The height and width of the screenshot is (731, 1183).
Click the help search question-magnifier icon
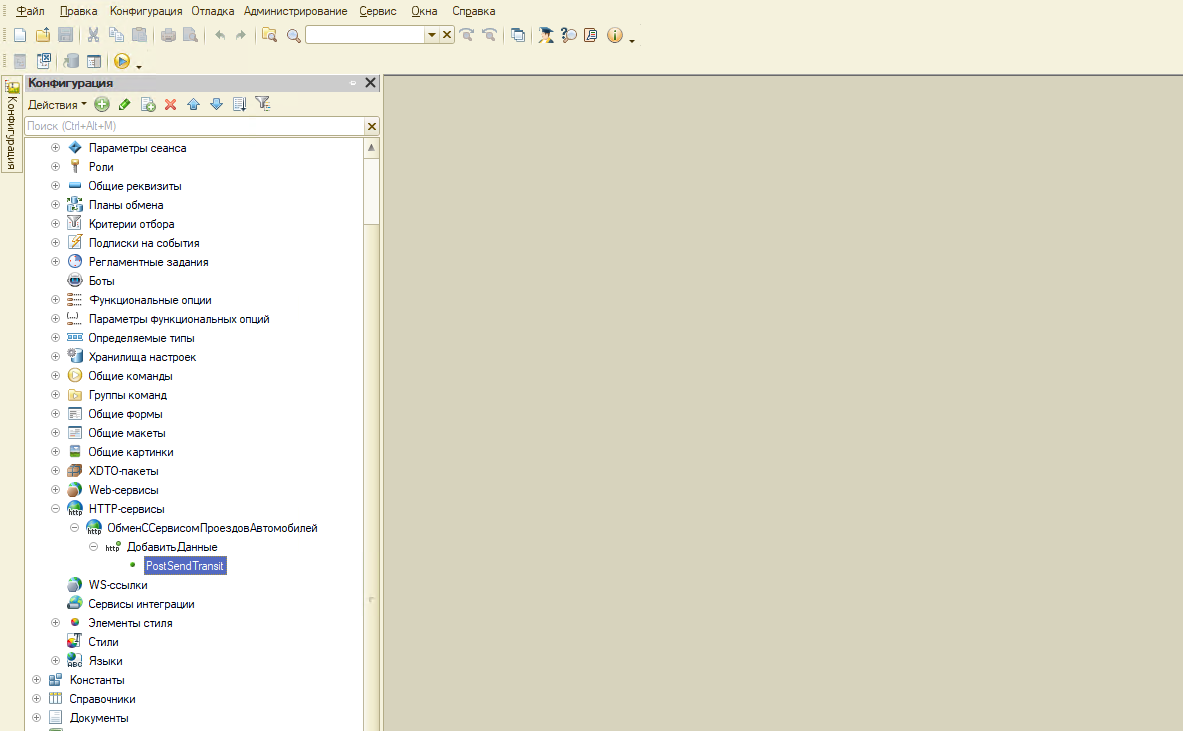click(569, 35)
